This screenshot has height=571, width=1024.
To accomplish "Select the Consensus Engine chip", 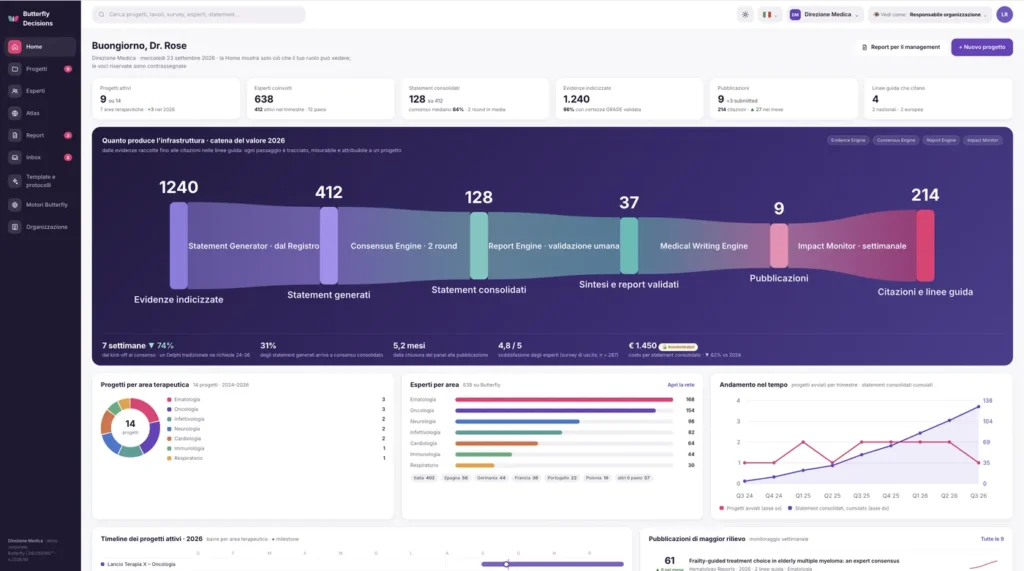I will pyautogui.click(x=895, y=140).
